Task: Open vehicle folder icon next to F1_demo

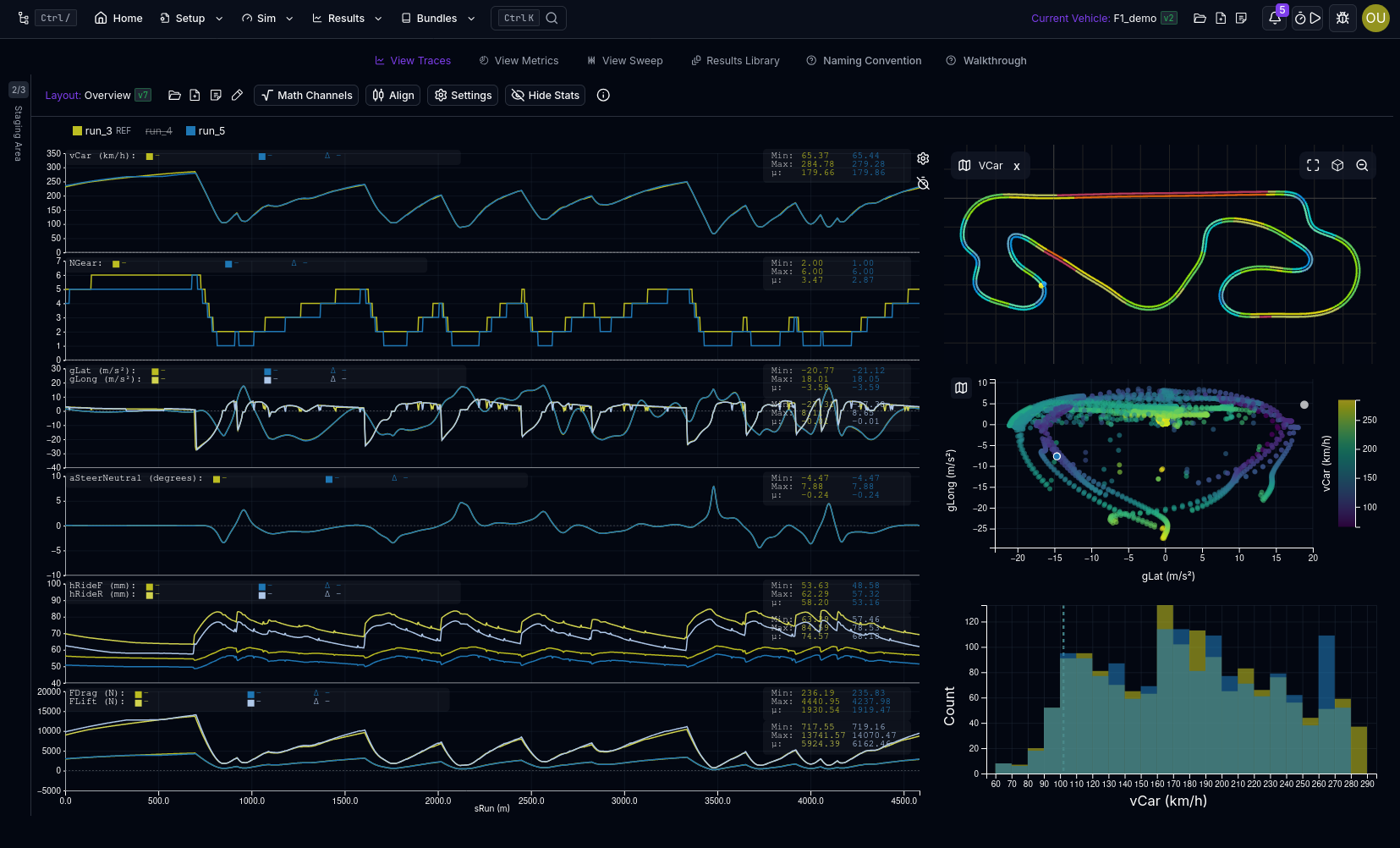Action: (1200, 18)
